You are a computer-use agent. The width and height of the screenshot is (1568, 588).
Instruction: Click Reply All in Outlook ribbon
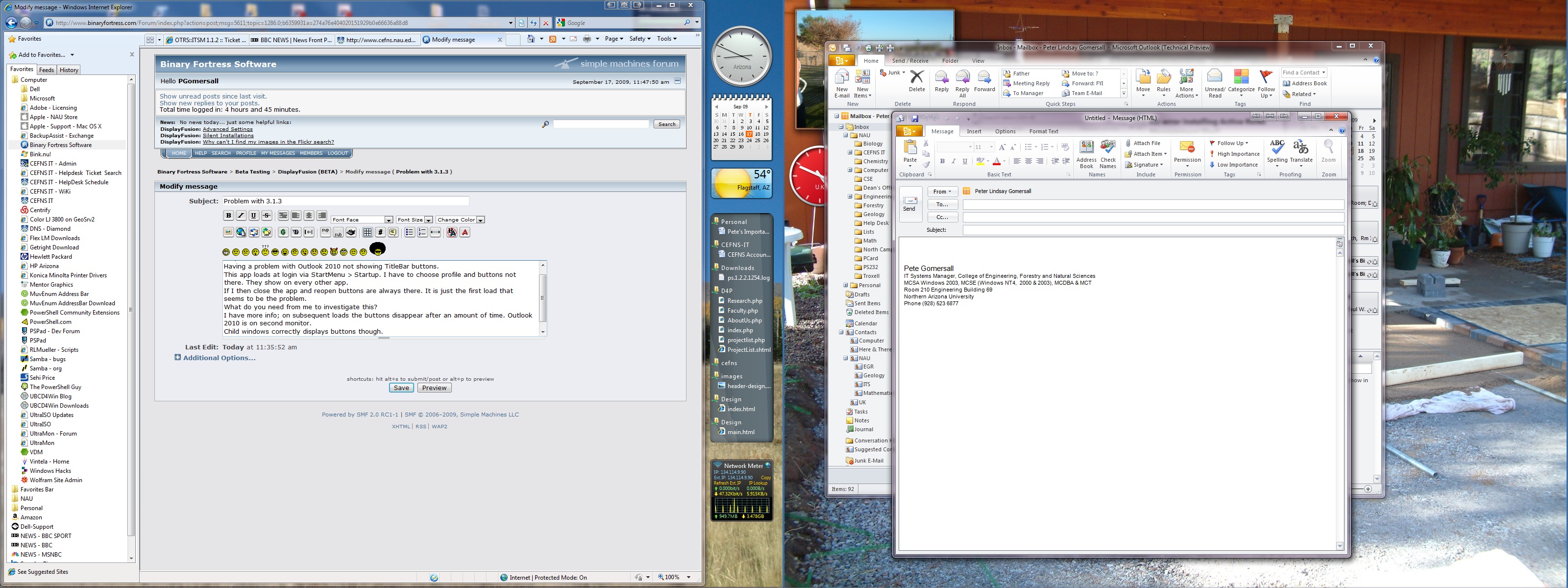point(962,83)
